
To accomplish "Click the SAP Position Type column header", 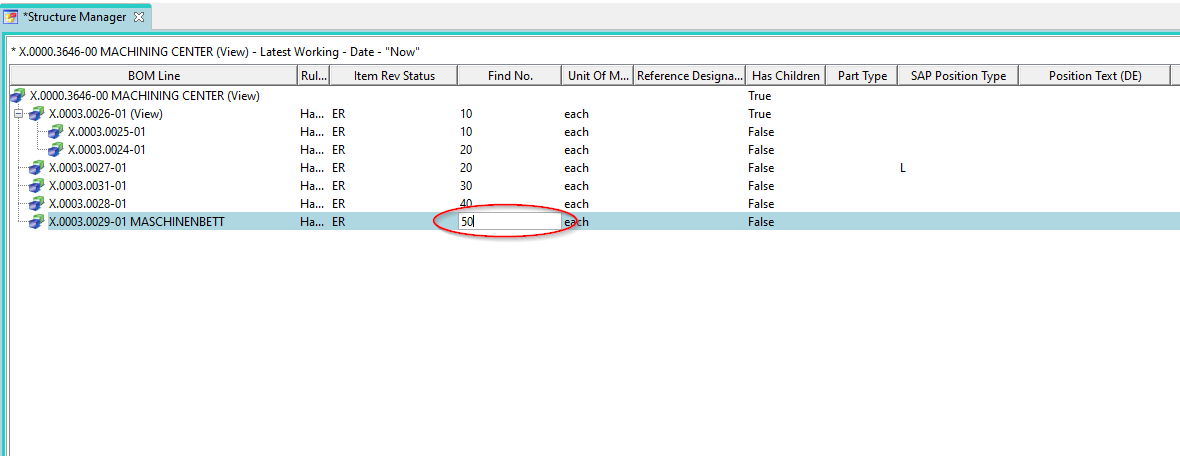I will [x=958, y=76].
